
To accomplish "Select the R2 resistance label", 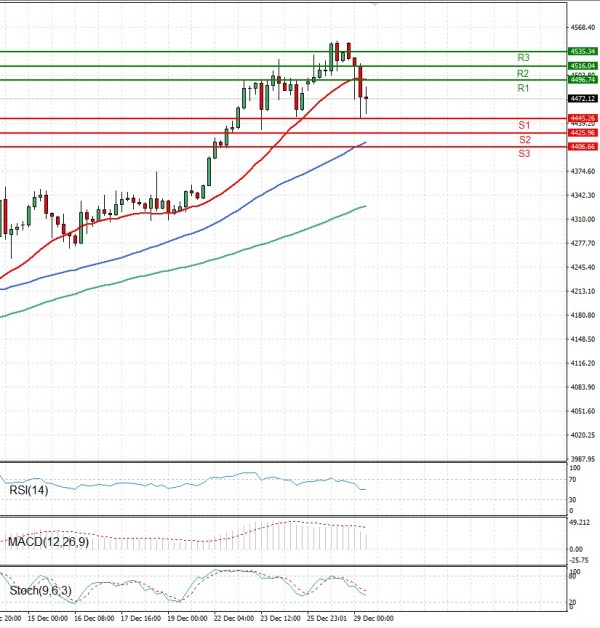I will tap(523, 74).
